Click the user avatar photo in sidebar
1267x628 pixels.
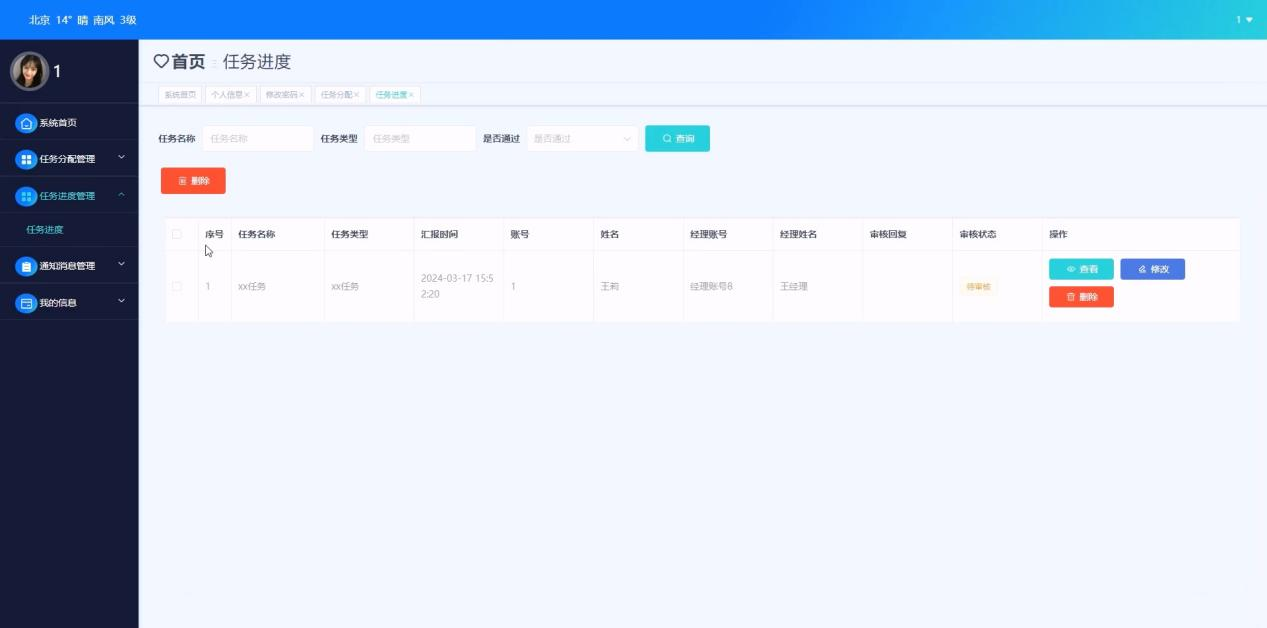tap(29, 71)
